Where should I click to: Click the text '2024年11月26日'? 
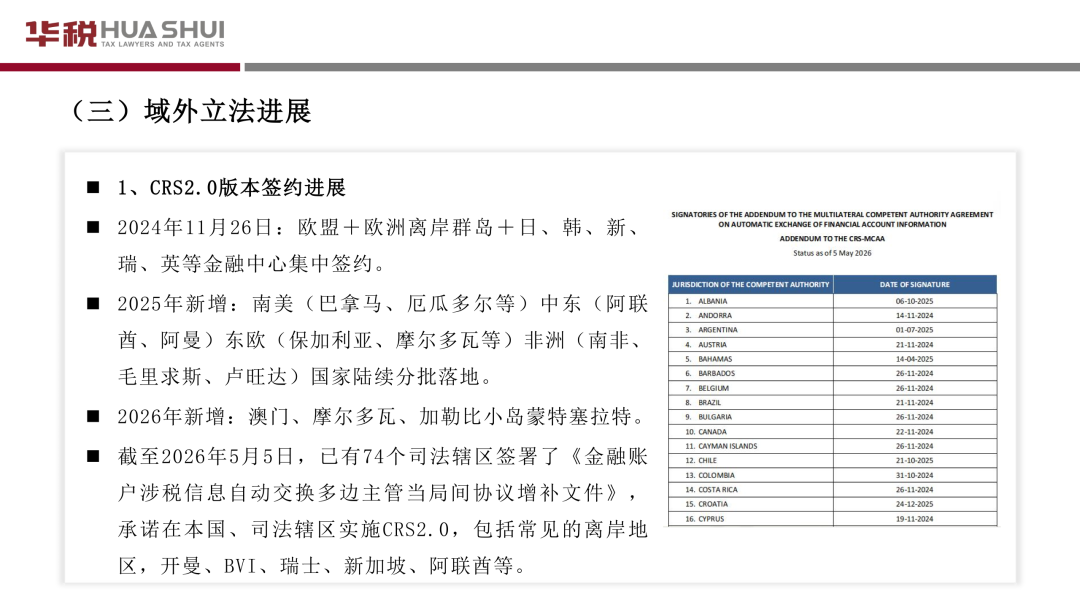pyautogui.click(x=195, y=227)
